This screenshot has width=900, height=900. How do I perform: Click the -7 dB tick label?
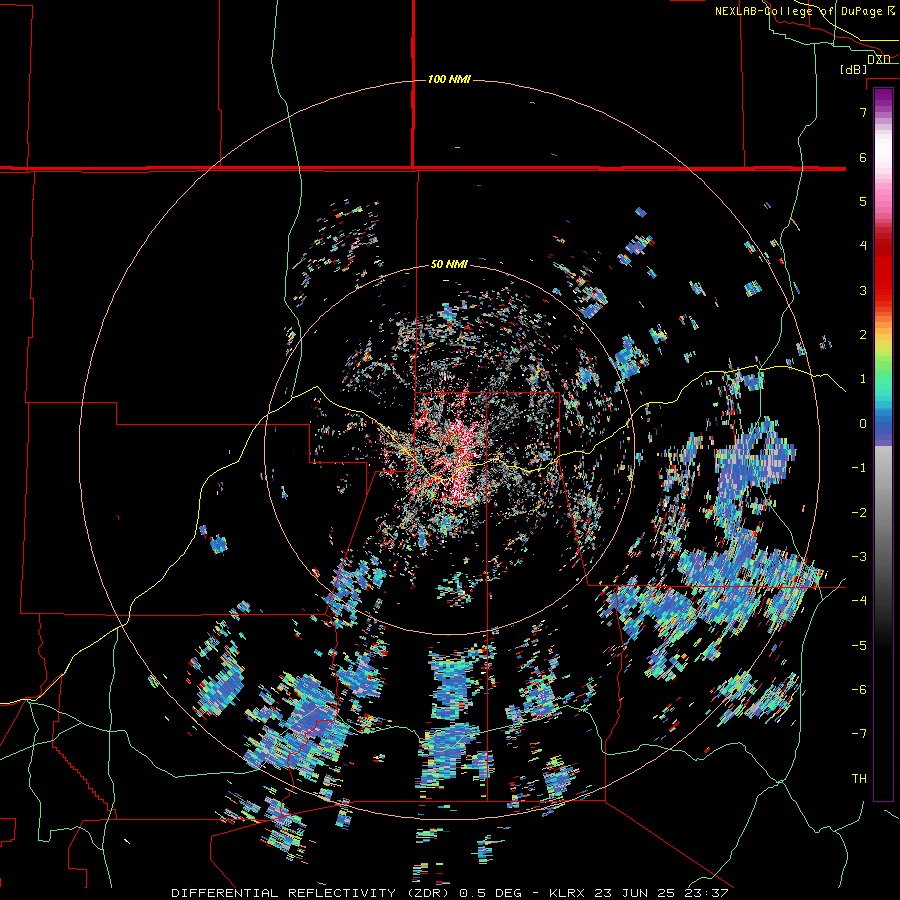859,734
